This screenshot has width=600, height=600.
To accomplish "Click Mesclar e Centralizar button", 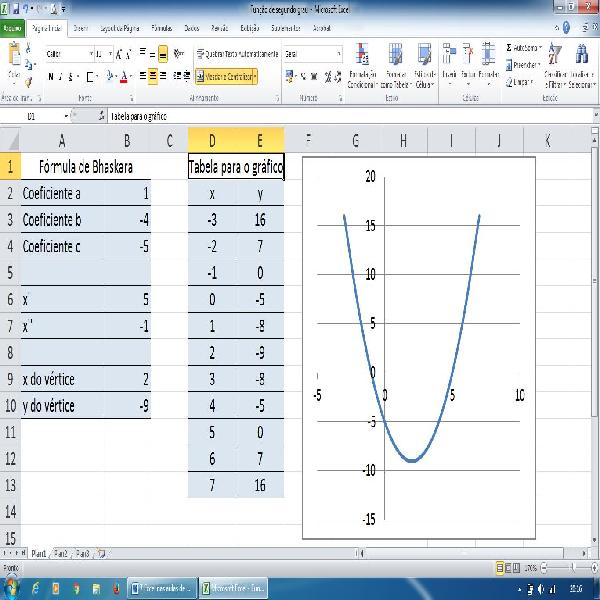I will (x=225, y=77).
